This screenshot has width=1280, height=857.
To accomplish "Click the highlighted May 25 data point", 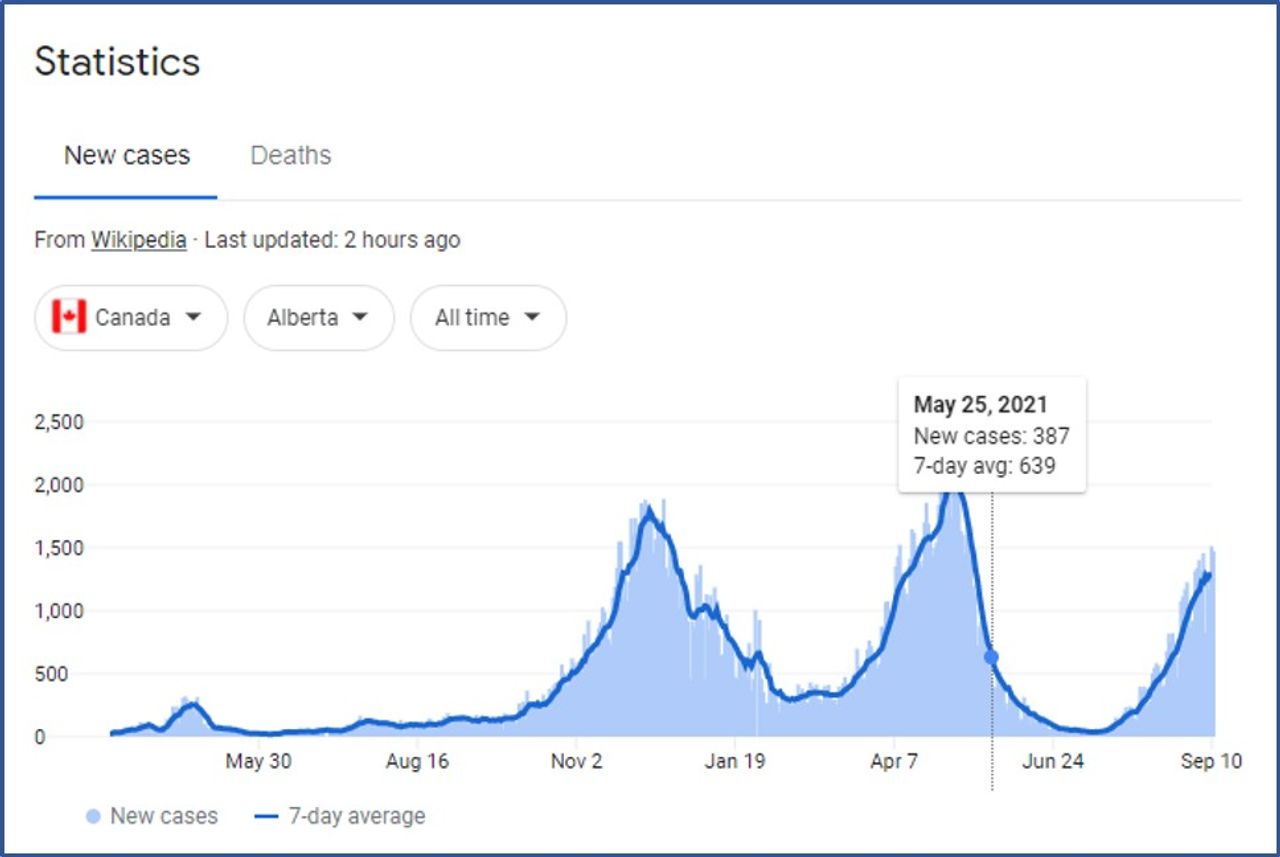I will 991,657.
